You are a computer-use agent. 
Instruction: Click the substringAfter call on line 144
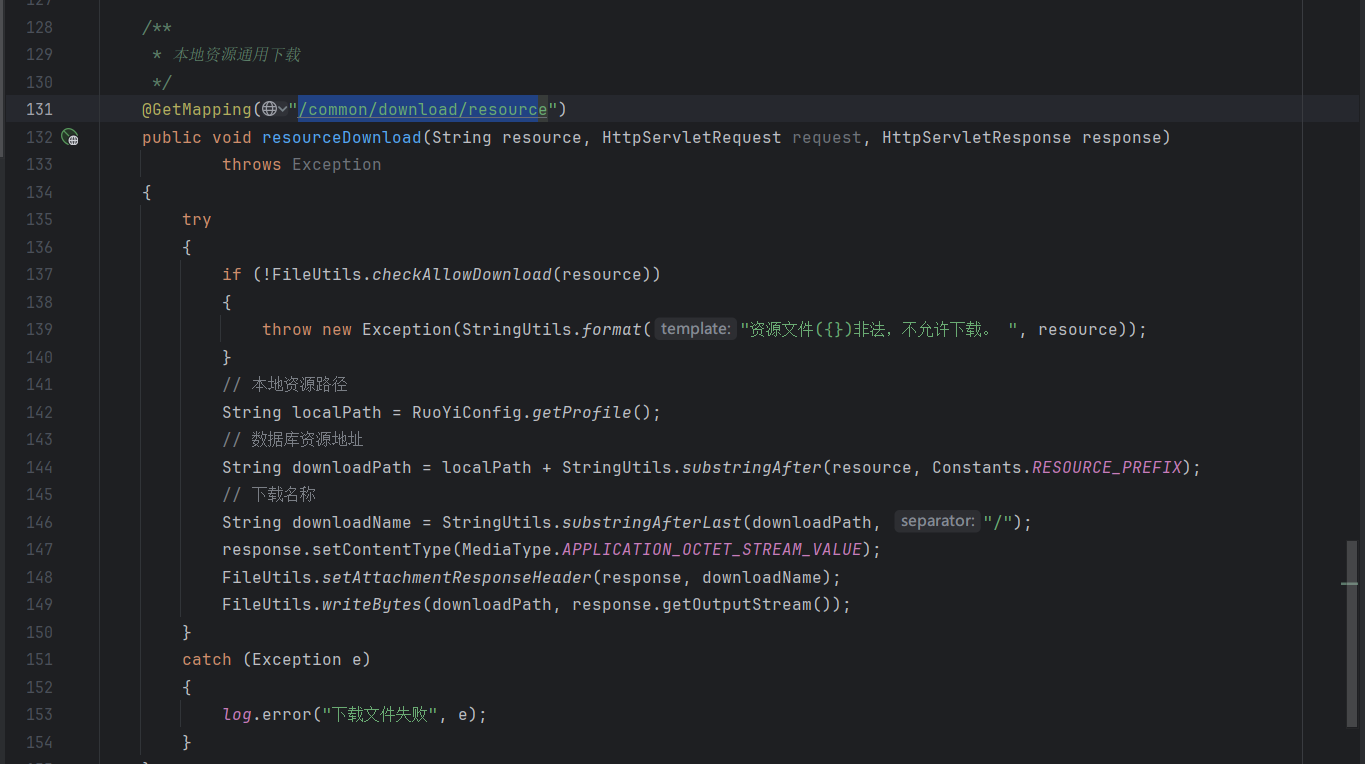tap(752, 467)
